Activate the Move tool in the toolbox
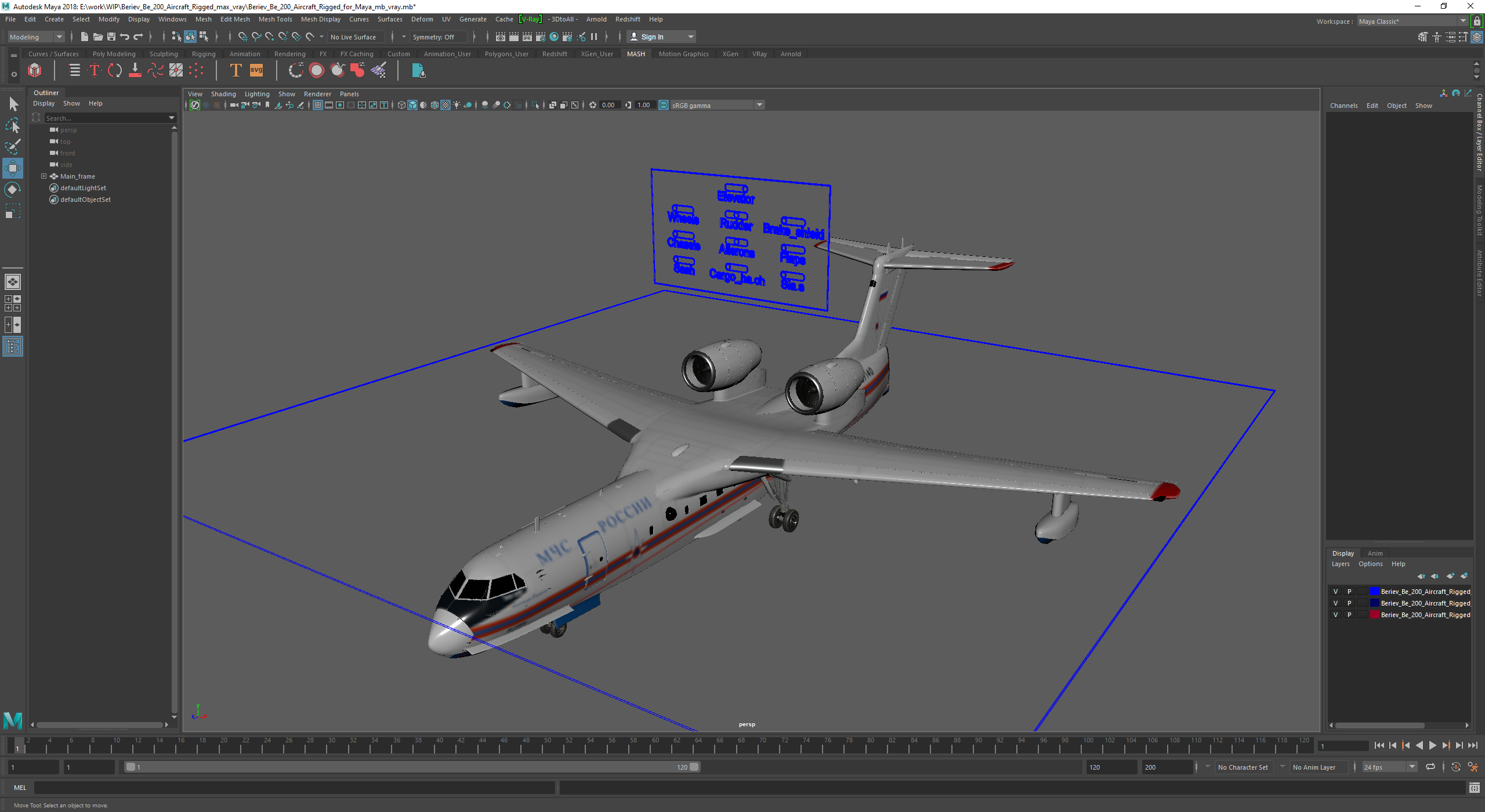The image size is (1485, 812). [13, 168]
